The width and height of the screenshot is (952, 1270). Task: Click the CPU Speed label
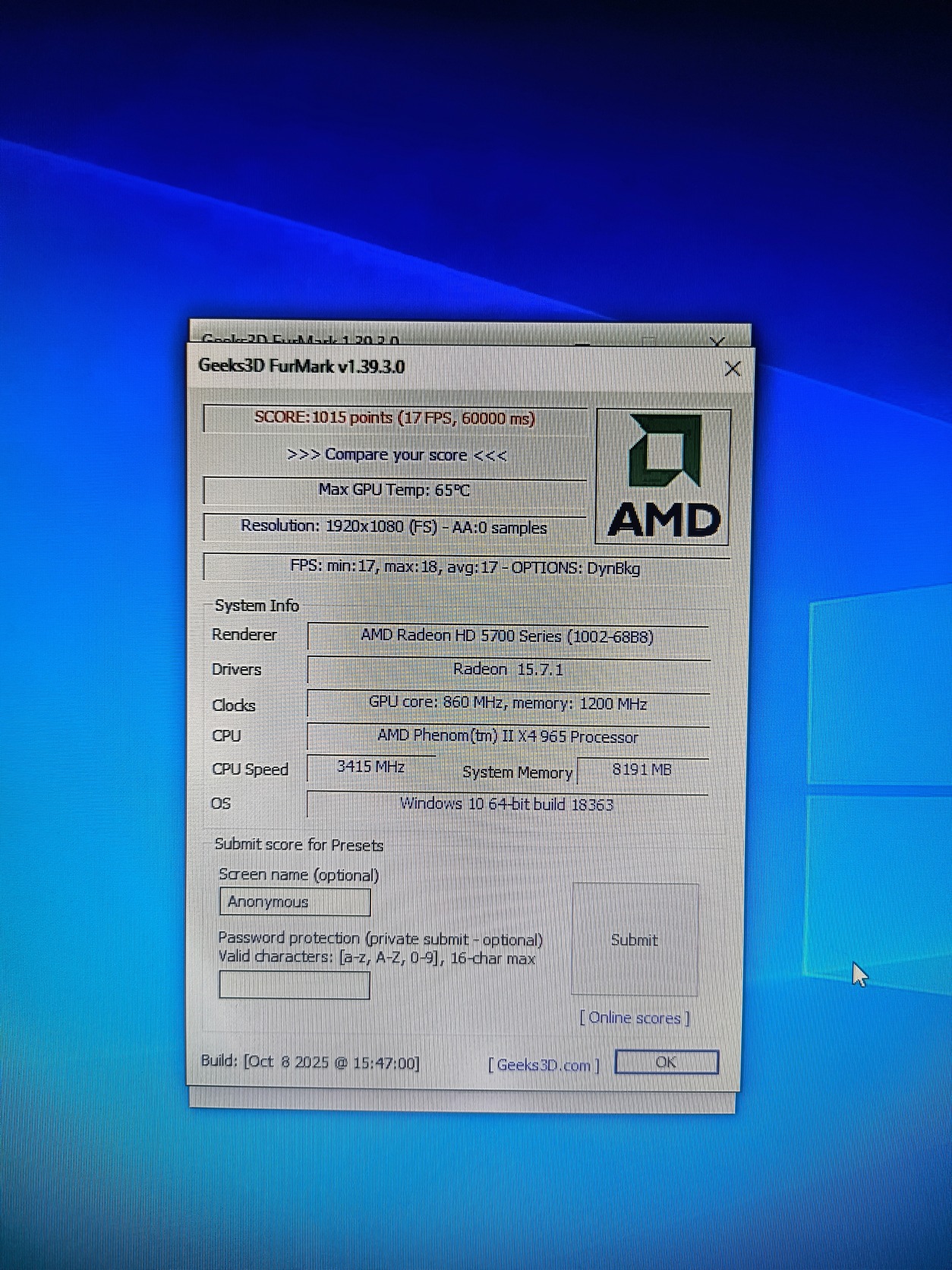tap(250, 769)
